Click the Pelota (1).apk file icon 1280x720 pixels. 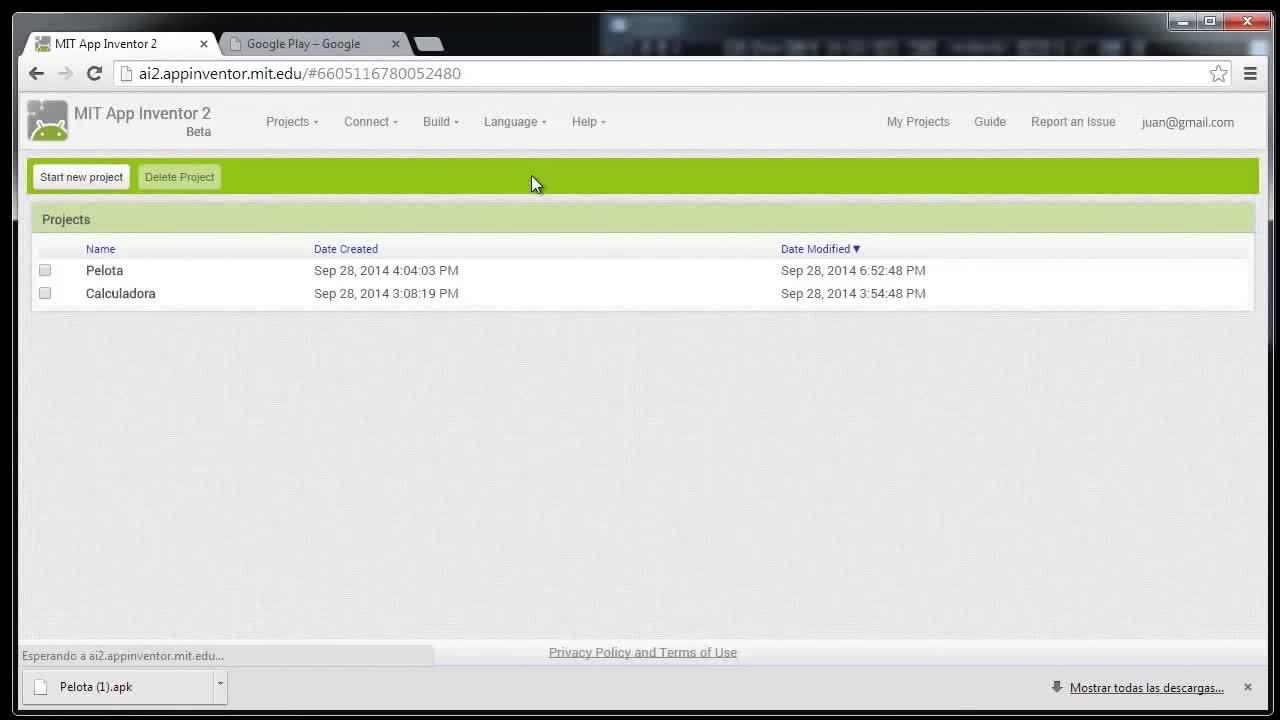coord(40,687)
